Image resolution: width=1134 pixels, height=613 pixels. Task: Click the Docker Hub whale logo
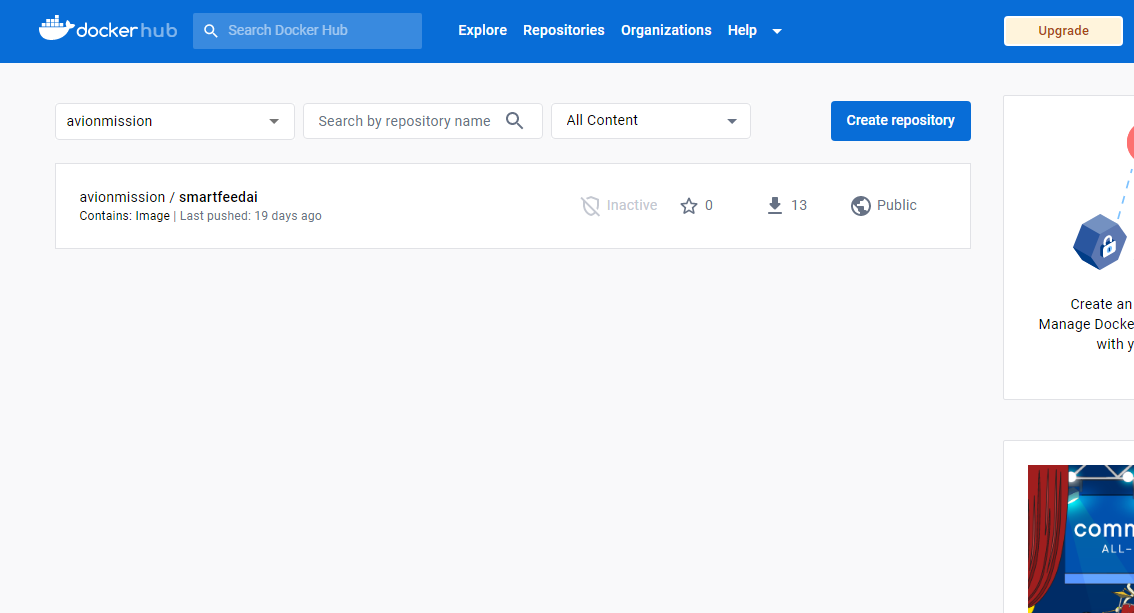56,29
